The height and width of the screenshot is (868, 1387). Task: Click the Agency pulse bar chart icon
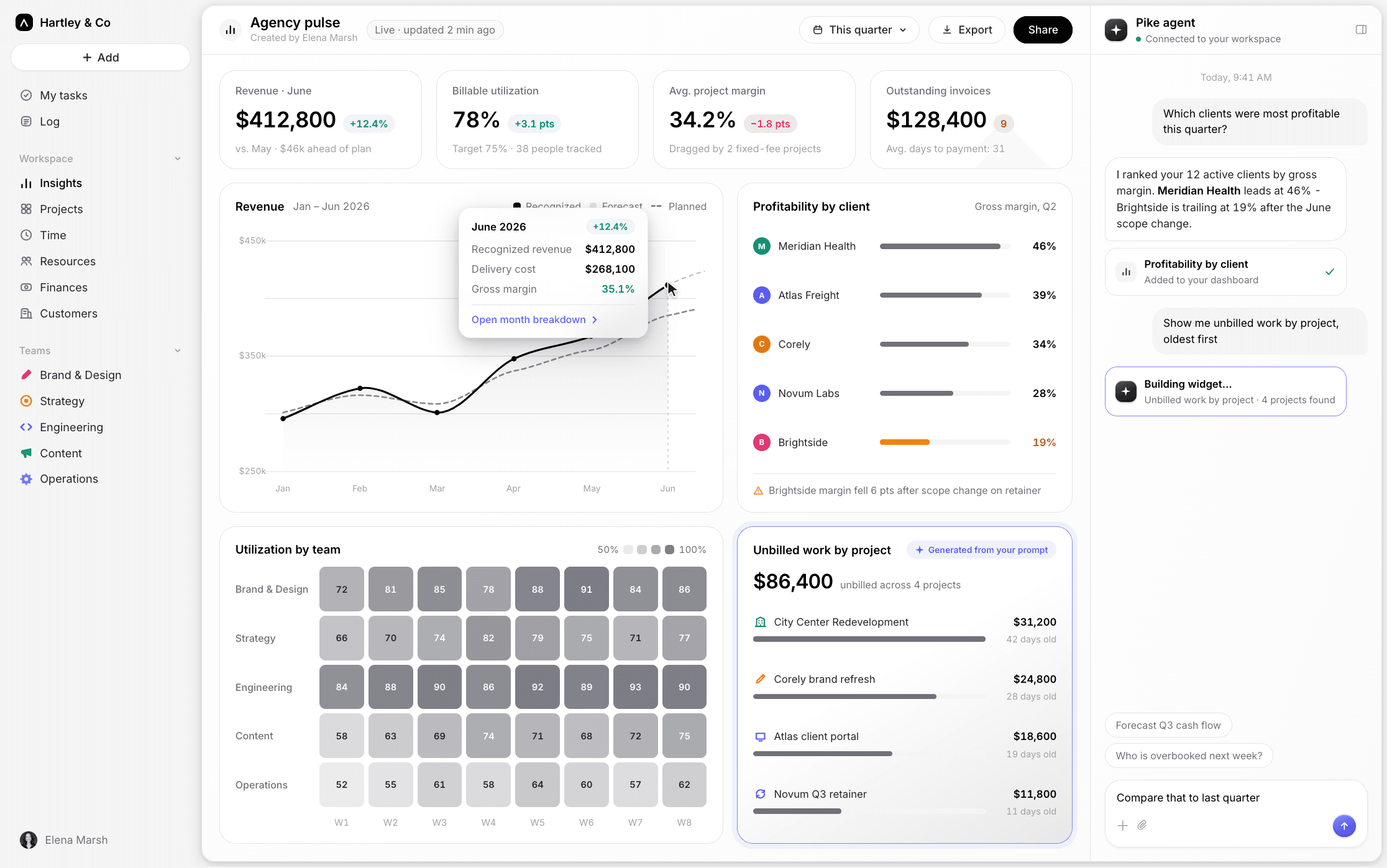coord(231,30)
